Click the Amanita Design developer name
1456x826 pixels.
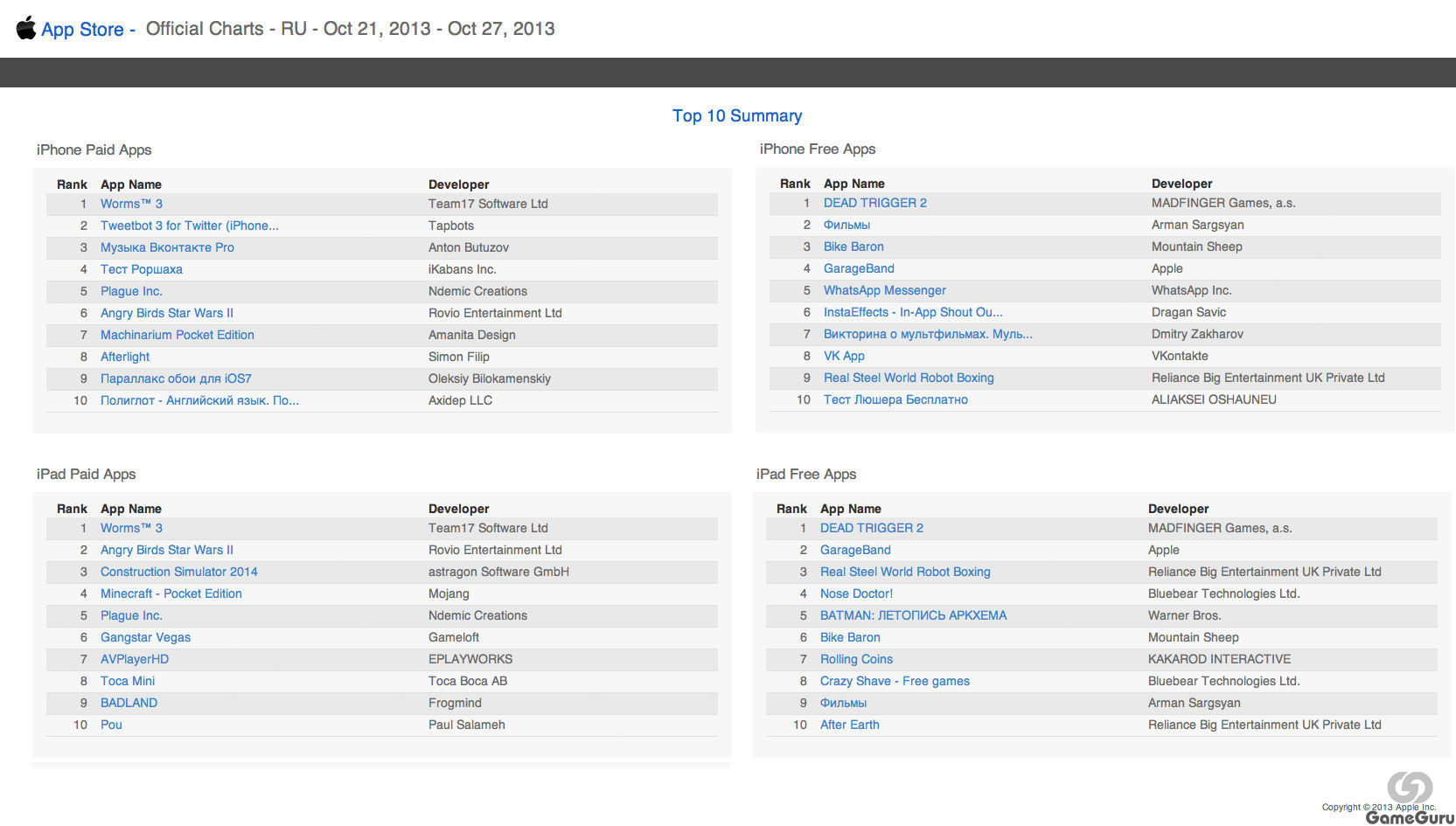tap(472, 335)
